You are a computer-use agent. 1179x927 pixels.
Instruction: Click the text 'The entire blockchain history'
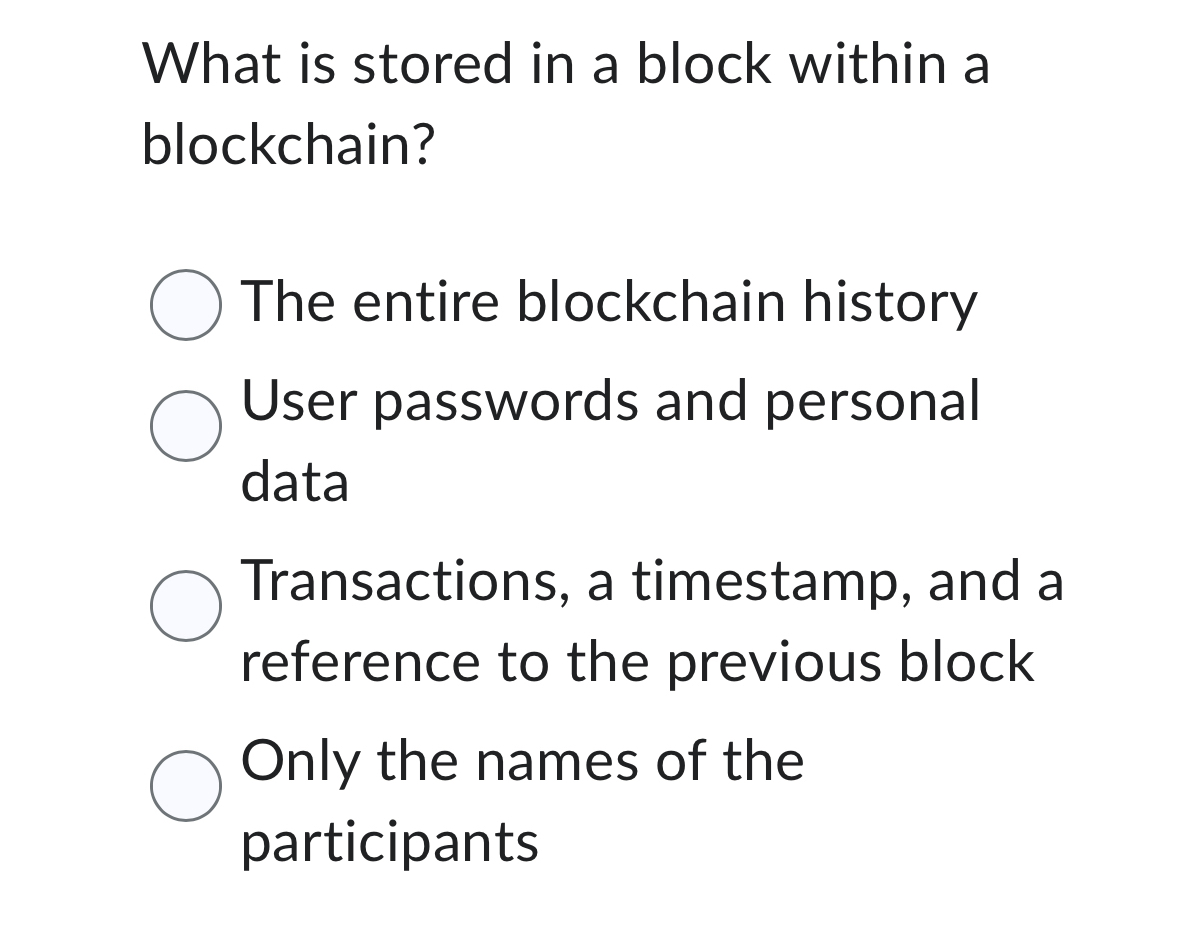(610, 303)
